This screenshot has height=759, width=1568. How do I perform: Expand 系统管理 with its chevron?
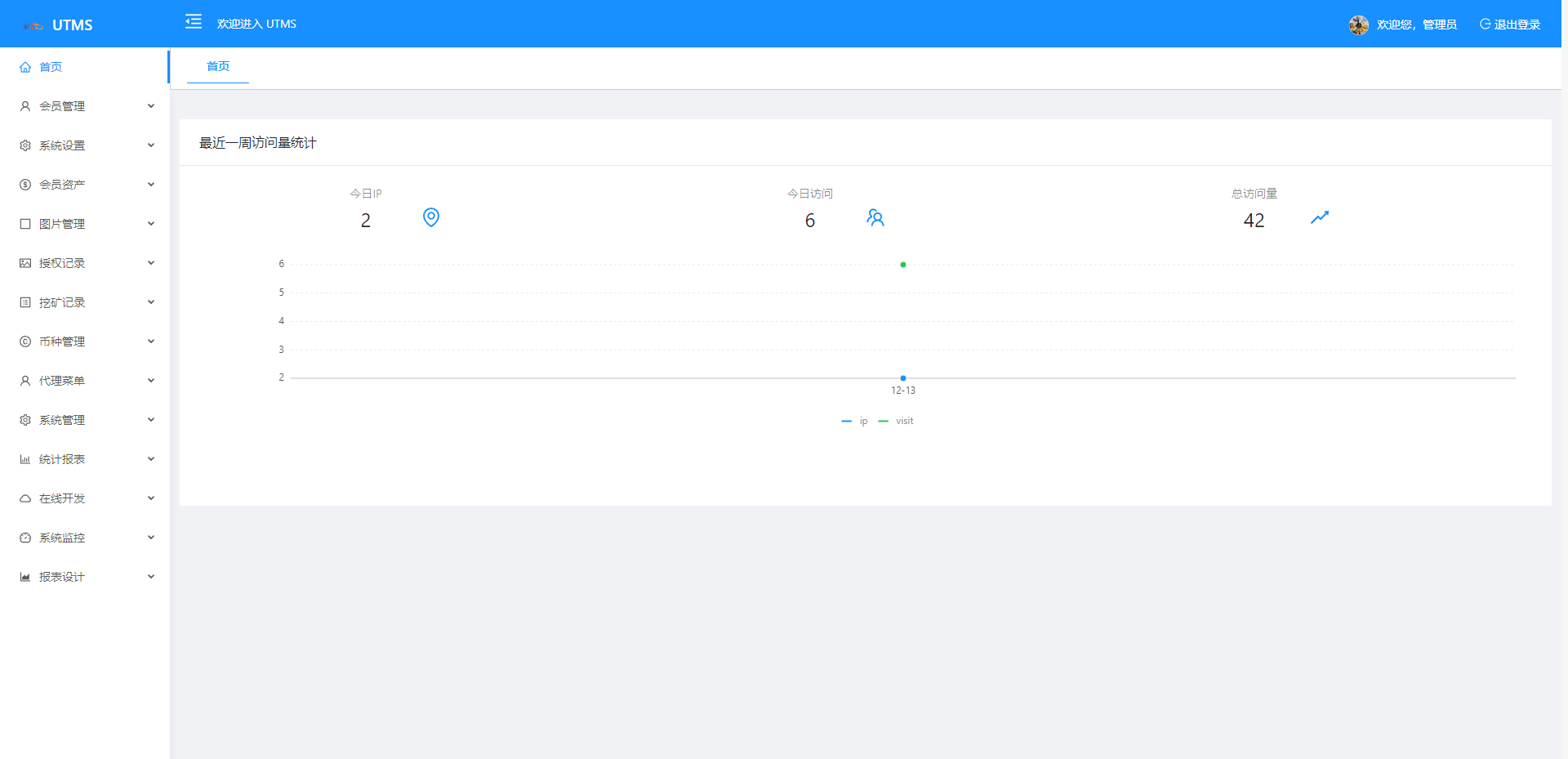pos(151,420)
